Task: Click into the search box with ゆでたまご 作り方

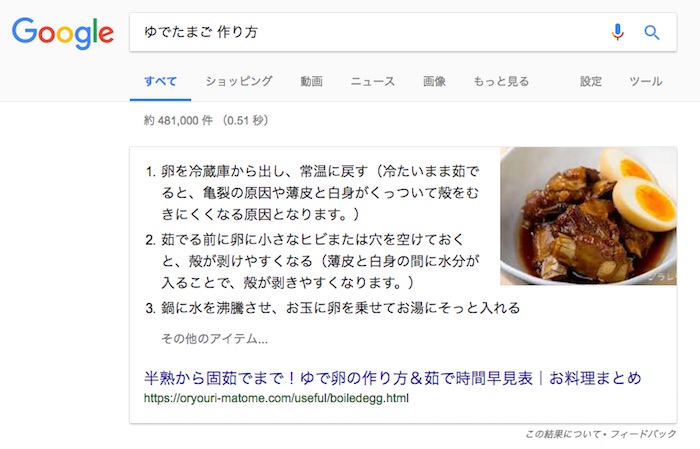Action: 366,32
